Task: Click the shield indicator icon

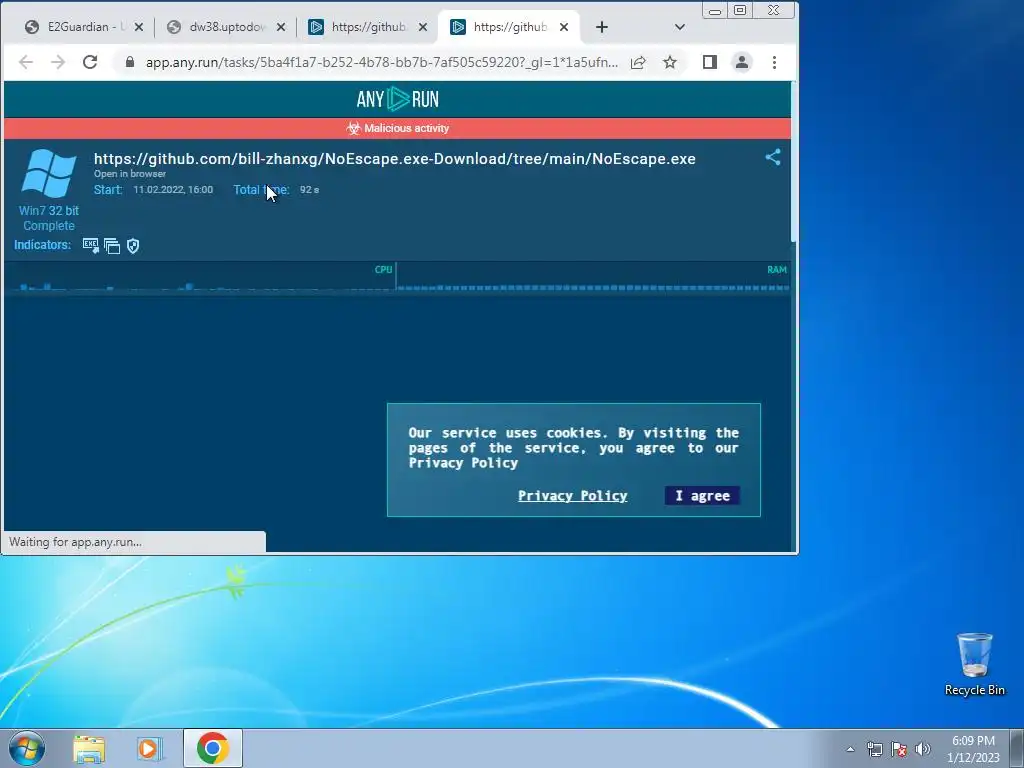Action: (133, 246)
